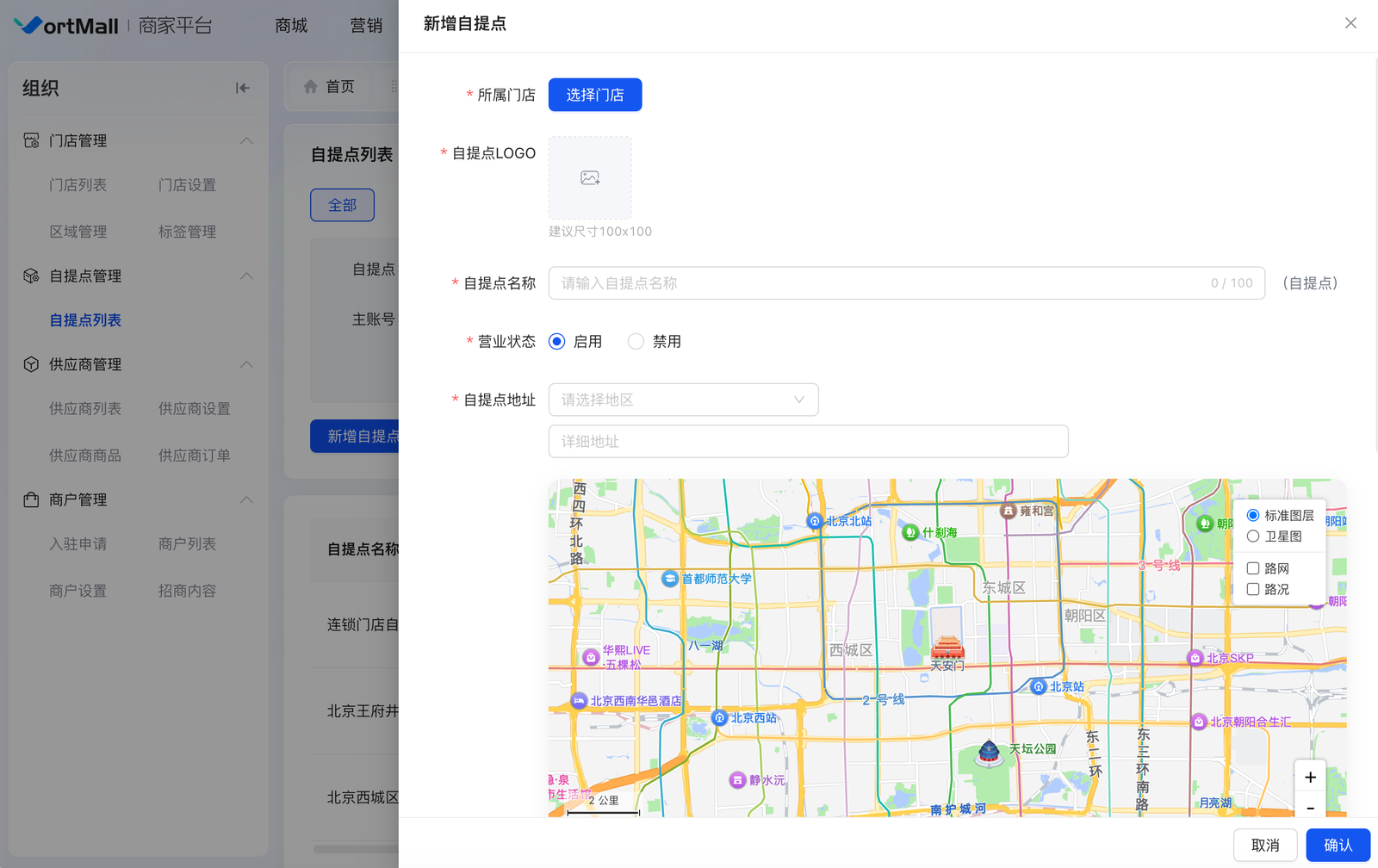Close the 新增自提点 drawer with the X icon
This screenshot has width=1378, height=868.
(1350, 23)
